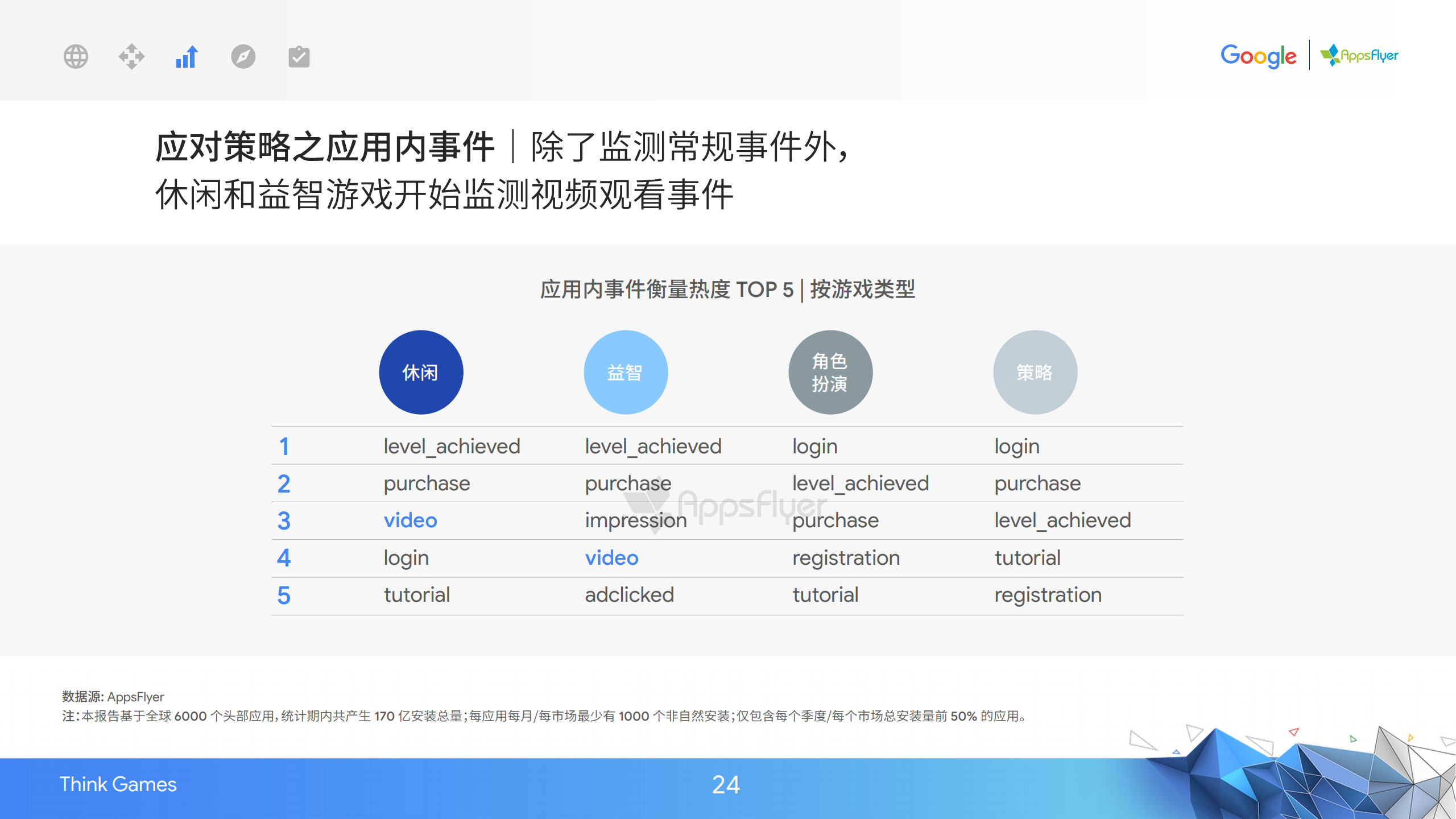This screenshot has height=819, width=1456.
Task: Select the dark blue 休闲 circle
Action: click(x=421, y=373)
